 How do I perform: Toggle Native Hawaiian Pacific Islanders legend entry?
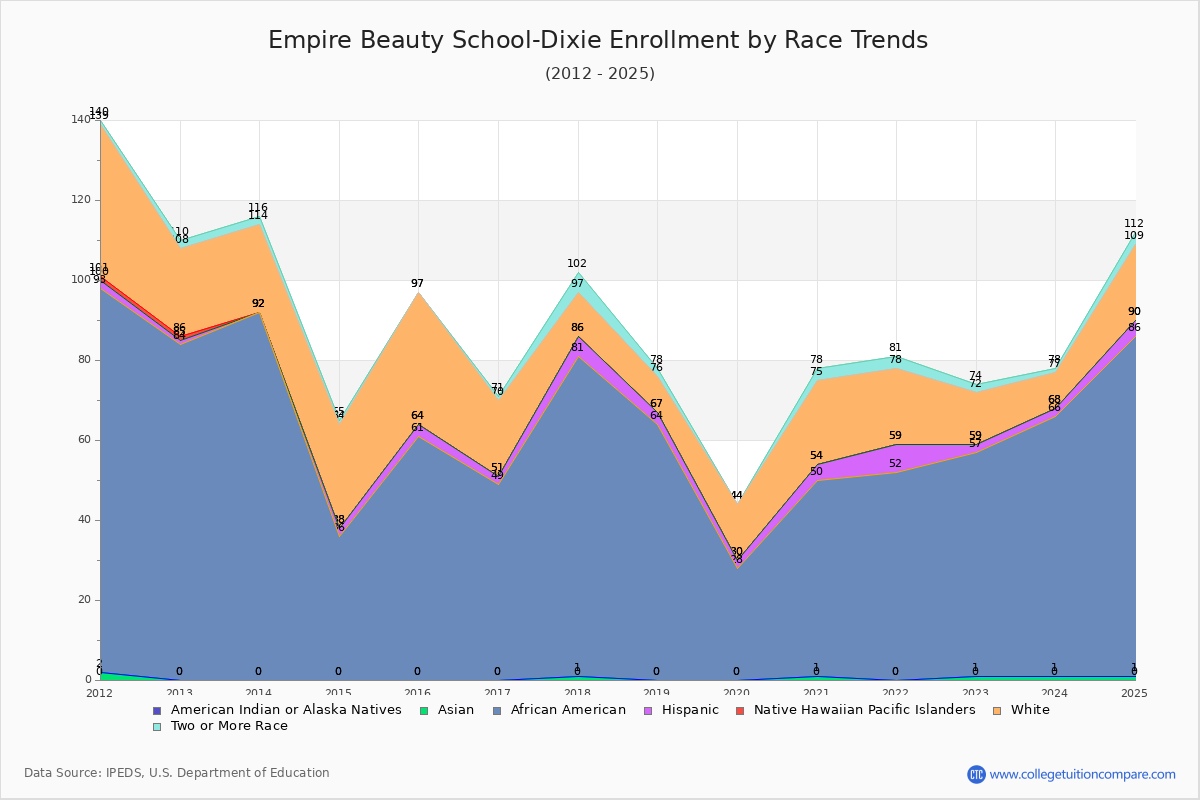click(855, 710)
